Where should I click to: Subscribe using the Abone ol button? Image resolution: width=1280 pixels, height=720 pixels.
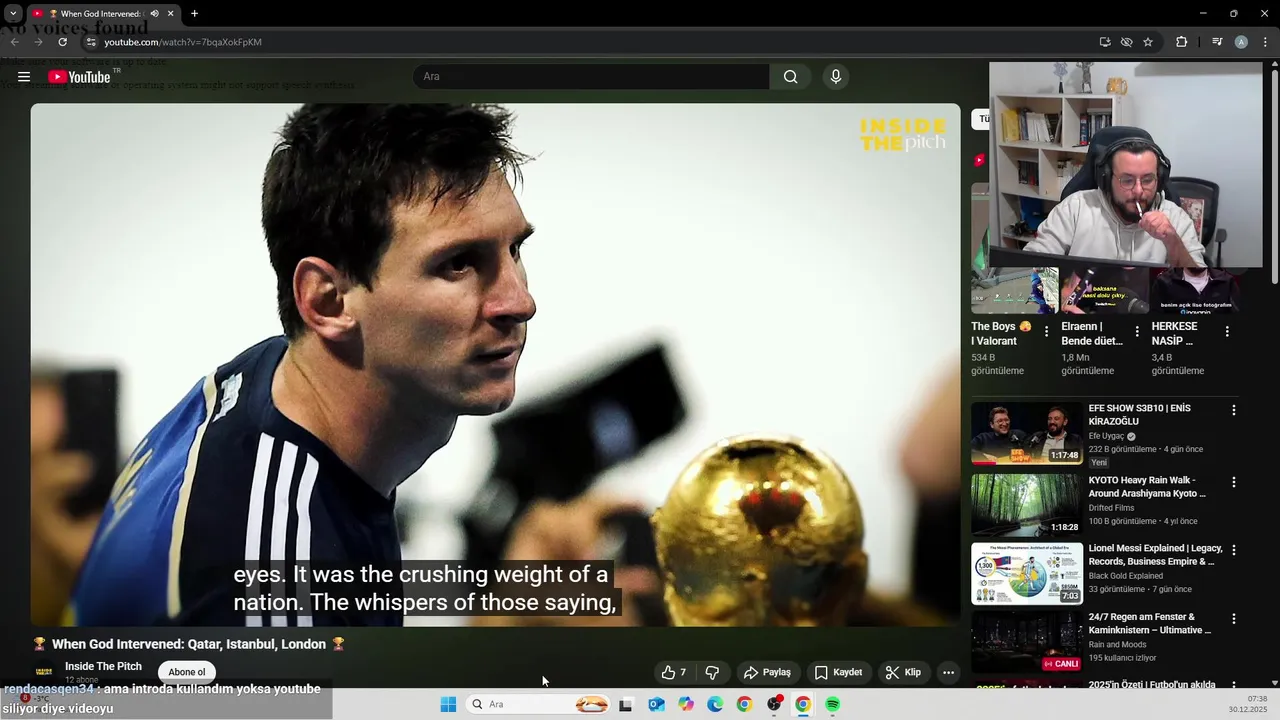click(x=187, y=672)
